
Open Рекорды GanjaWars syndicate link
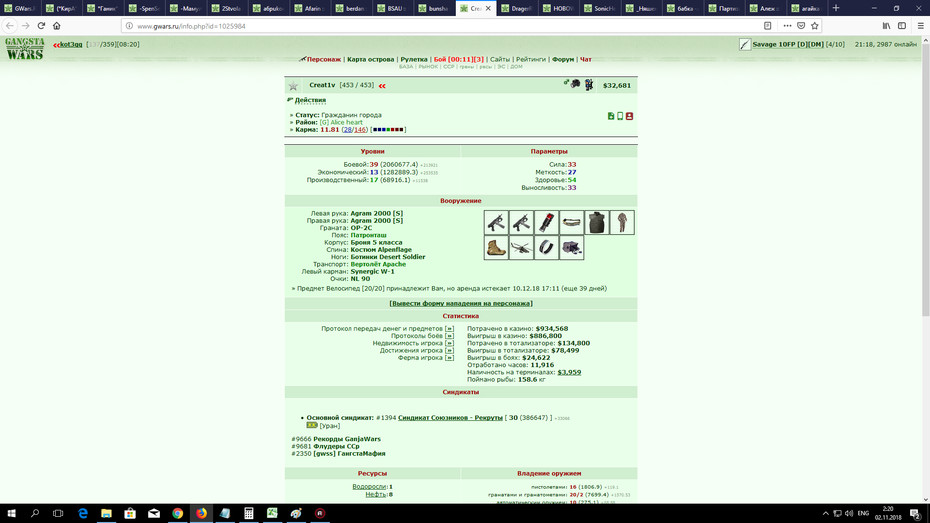(x=347, y=439)
